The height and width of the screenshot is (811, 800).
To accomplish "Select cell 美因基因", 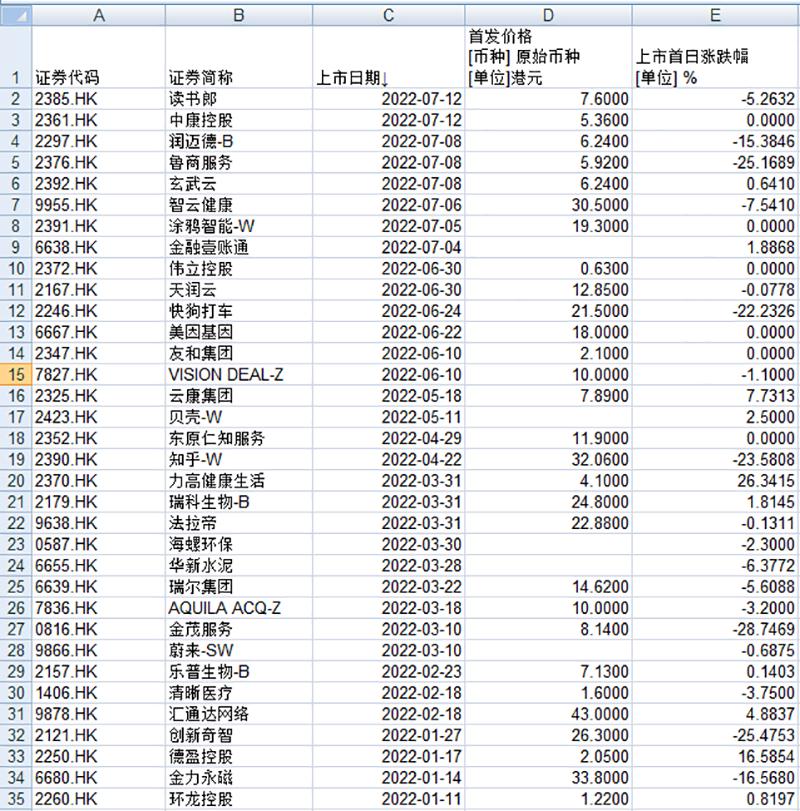I will (239, 332).
